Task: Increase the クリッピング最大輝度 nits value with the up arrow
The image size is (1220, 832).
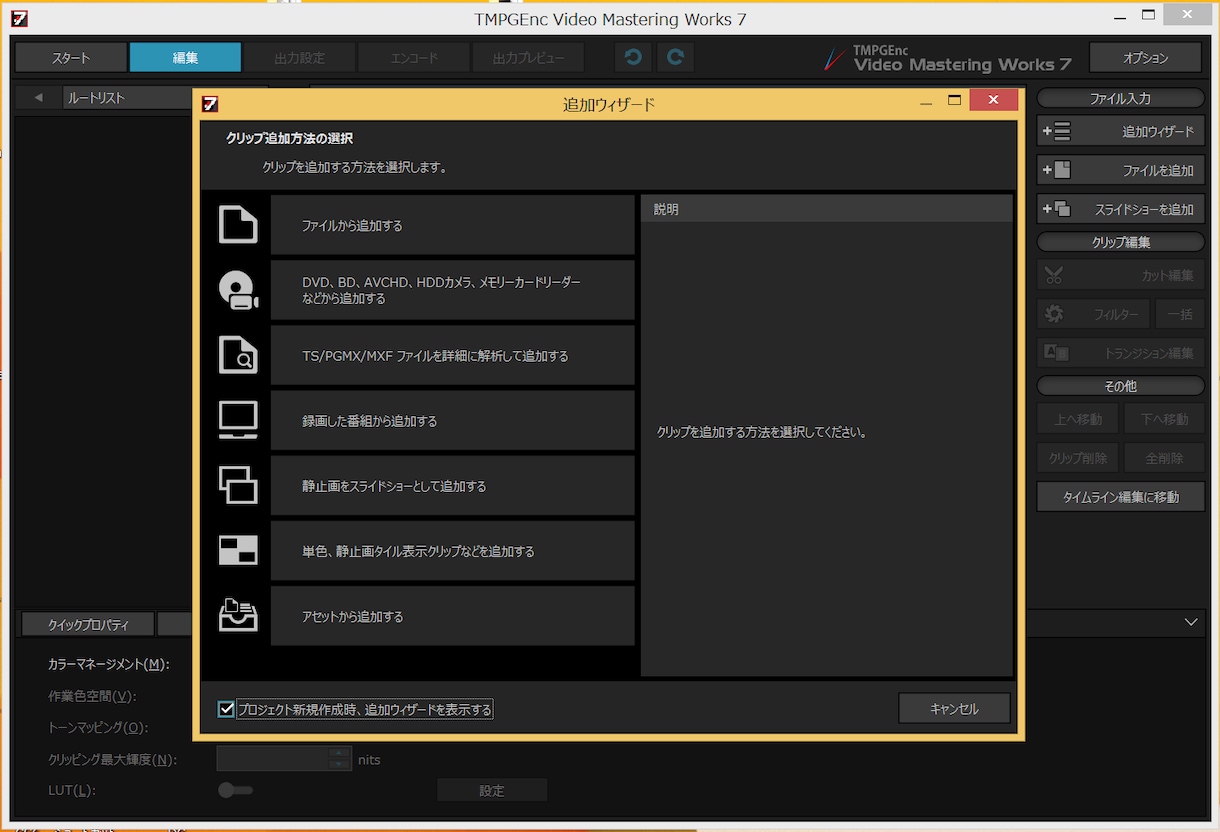Action: (x=341, y=752)
